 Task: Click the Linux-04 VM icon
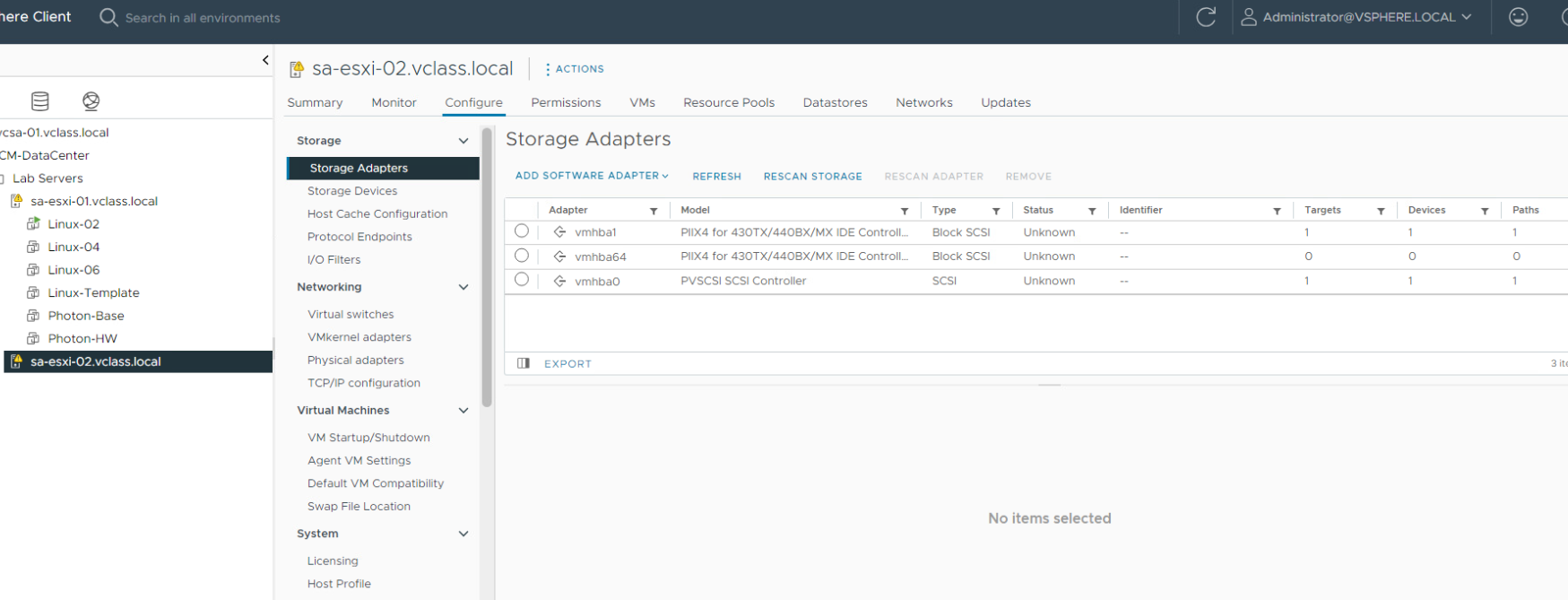click(x=33, y=247)
